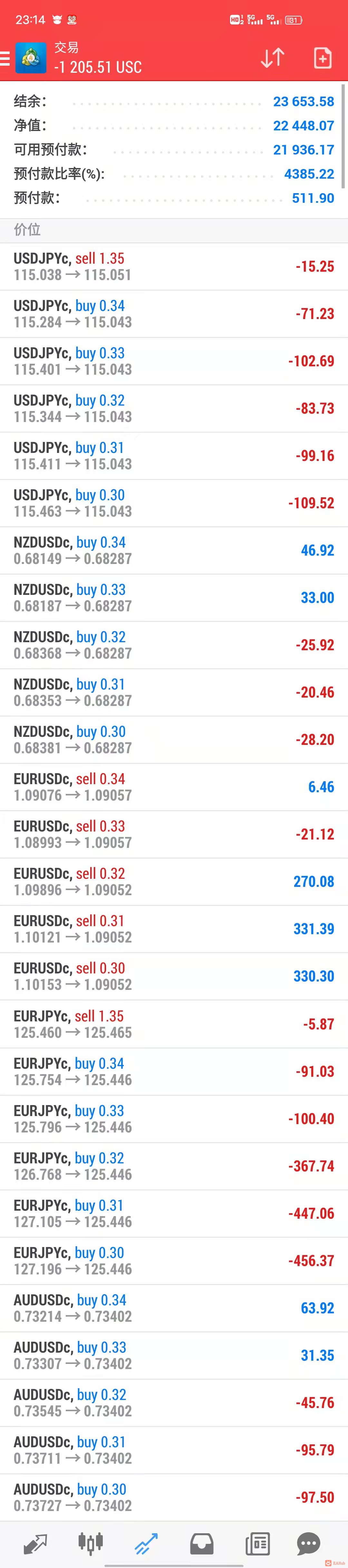Switch to the candlestick chart tab
The height and width of the screenshot is (1568, 348).
click(x=91, y=1543)
